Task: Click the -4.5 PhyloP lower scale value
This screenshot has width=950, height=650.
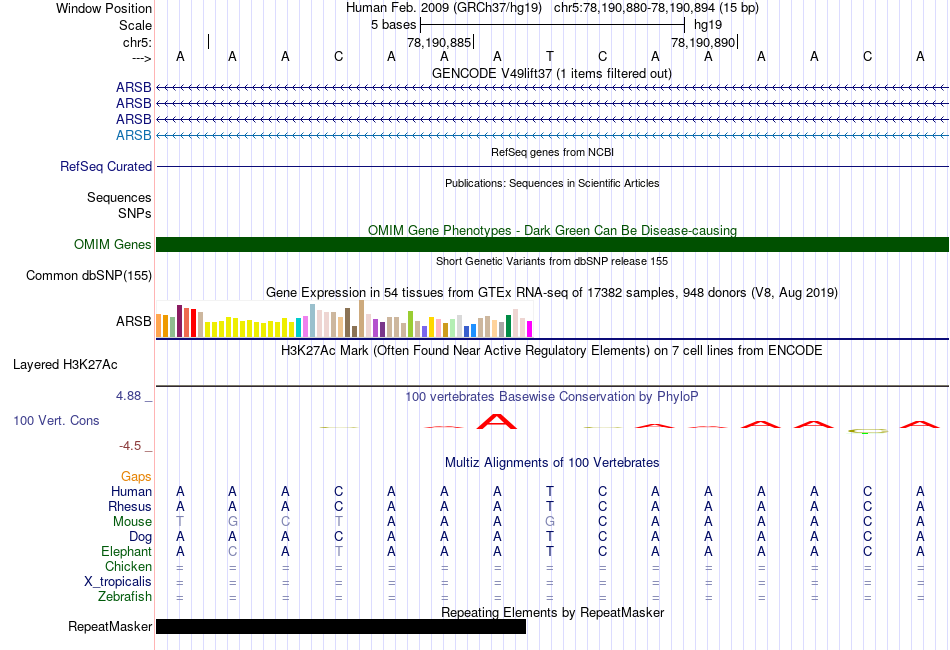Action: click(x=130, y=446)
